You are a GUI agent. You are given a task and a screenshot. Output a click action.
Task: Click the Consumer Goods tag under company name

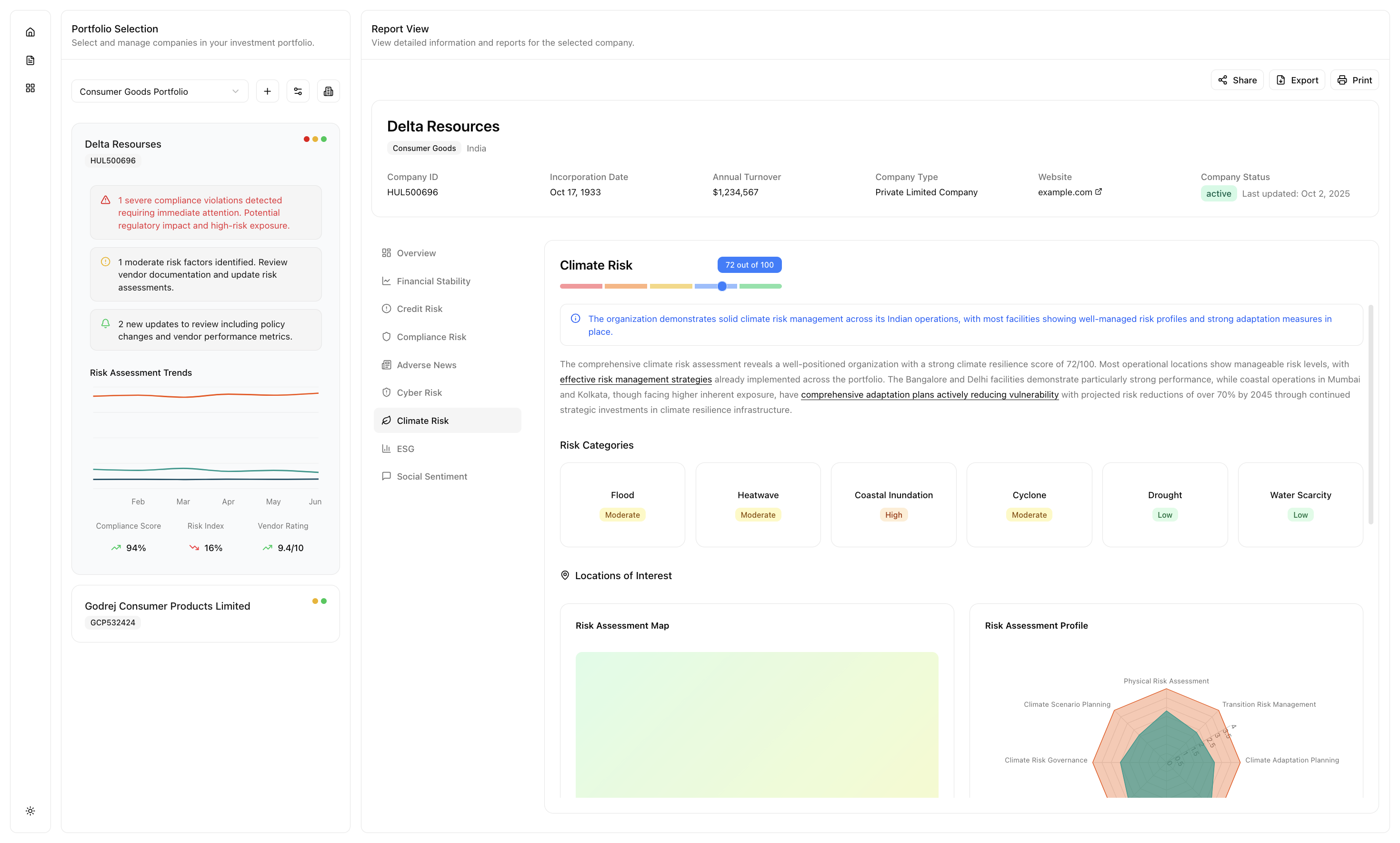point(424,148)
